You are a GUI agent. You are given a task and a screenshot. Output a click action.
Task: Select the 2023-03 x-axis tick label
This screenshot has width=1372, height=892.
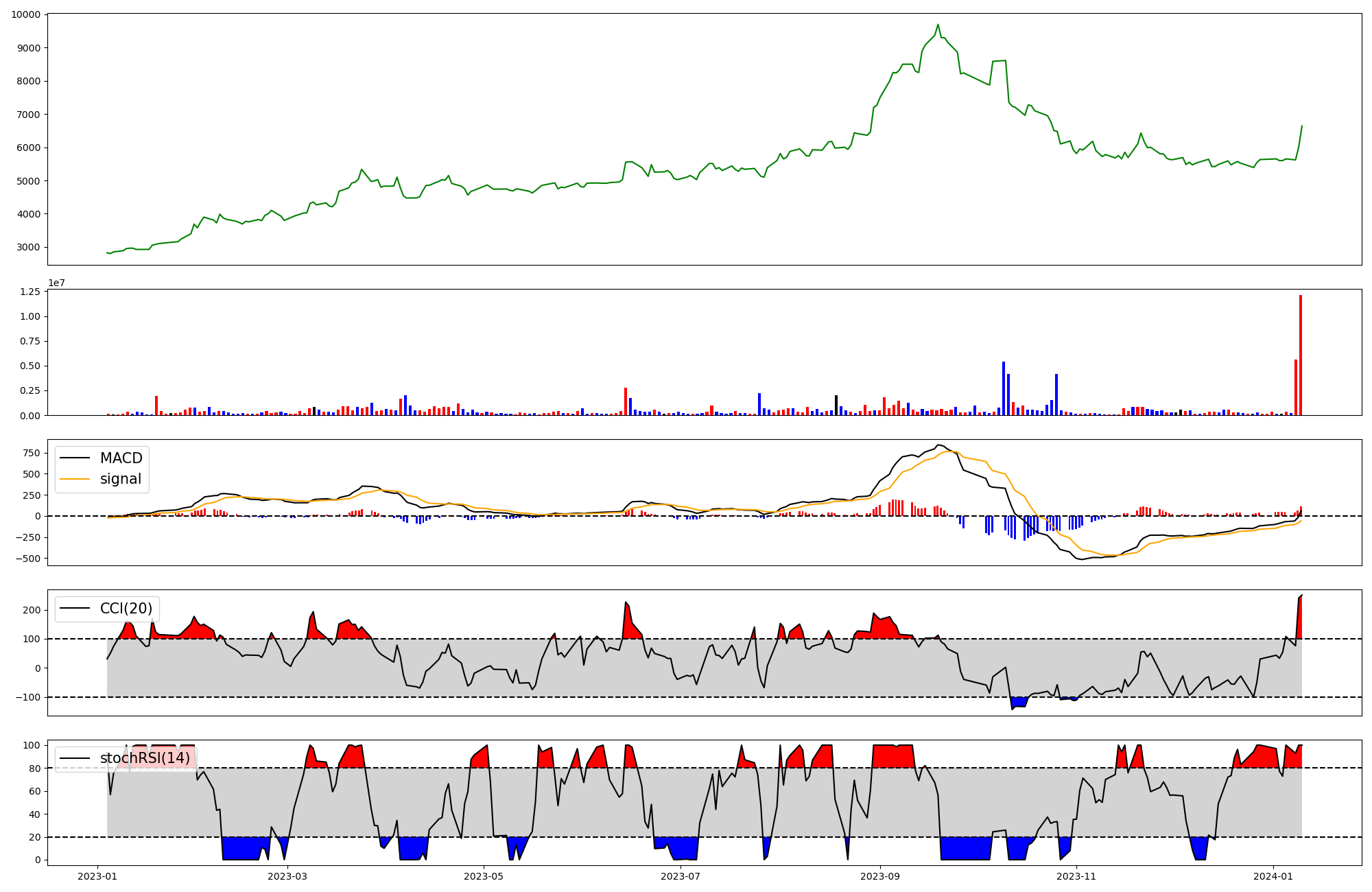pyautogui.click(x=287, y=876)
